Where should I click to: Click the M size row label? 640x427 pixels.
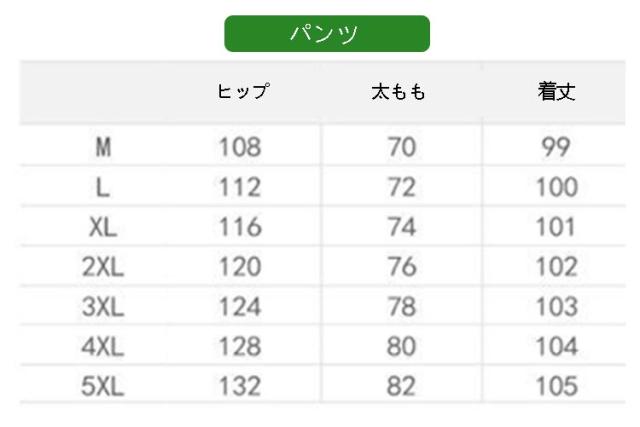pos(103,148)
